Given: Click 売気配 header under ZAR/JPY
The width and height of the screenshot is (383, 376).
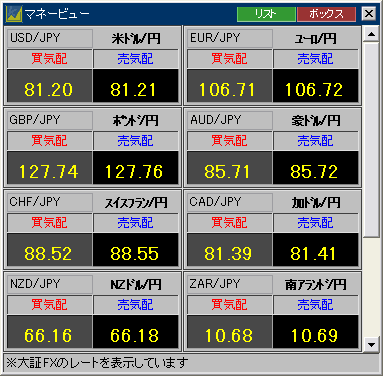Looking at the screenshot, I should (x=316, y=305).
